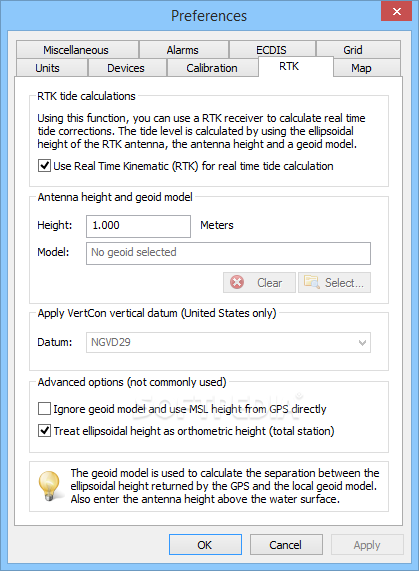This screenshot has height=571, width=419.
Task: Select the Grid tab
Action: coord(358,50)
